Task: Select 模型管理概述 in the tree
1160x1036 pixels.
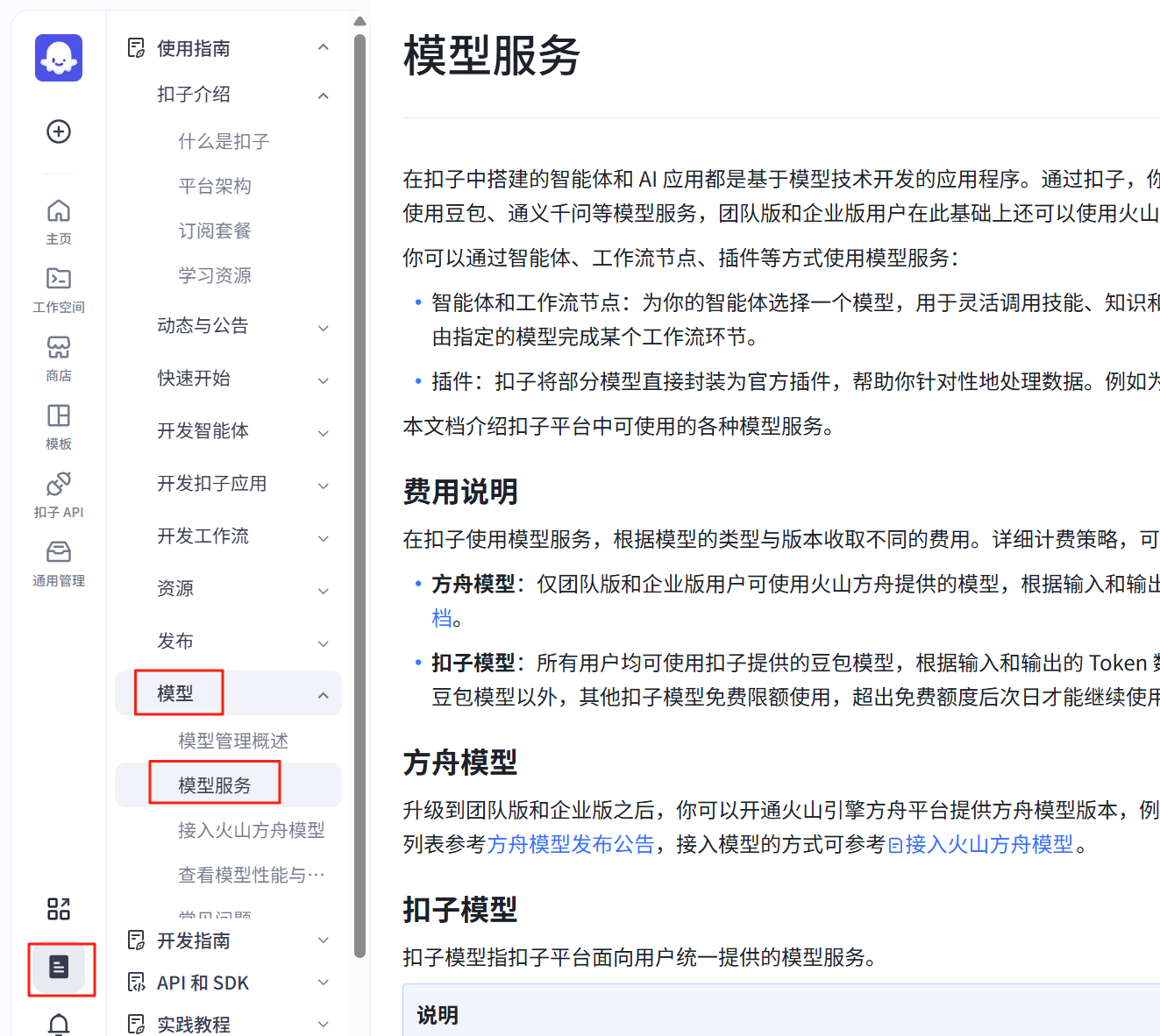Action: click(233, 741)
